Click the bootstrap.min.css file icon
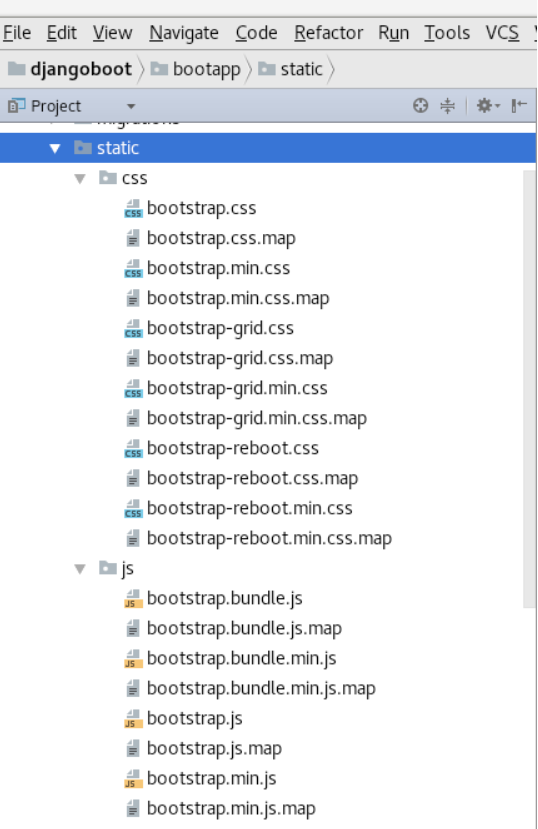The height and width of the screenshot is (829, 538). [133, 269]
